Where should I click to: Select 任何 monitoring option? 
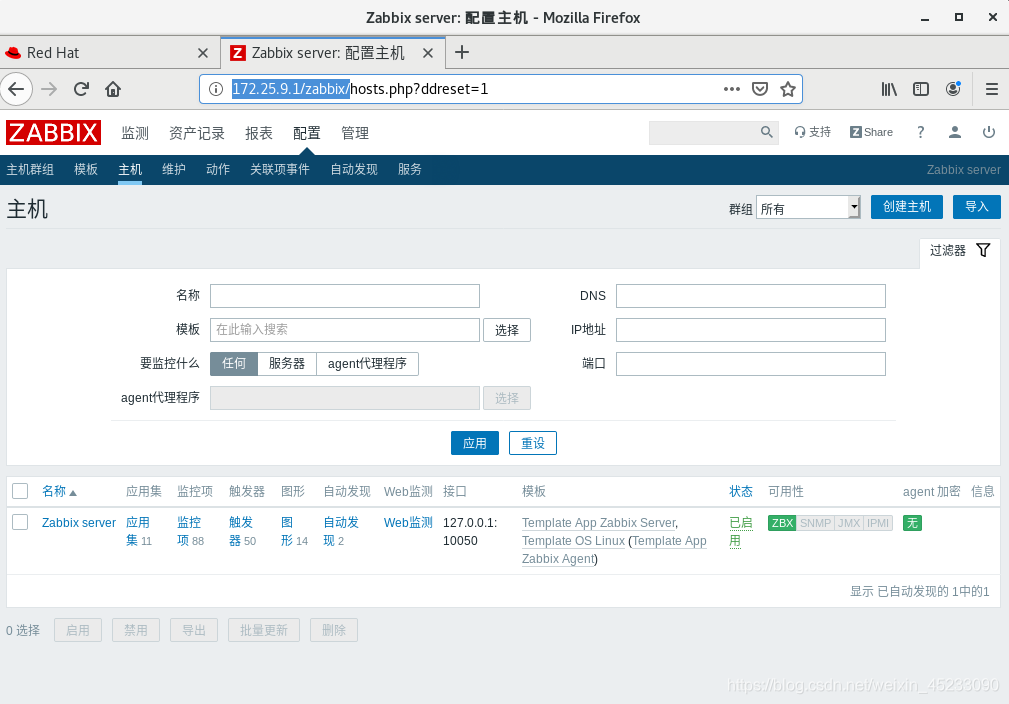[x=234, y=364]
